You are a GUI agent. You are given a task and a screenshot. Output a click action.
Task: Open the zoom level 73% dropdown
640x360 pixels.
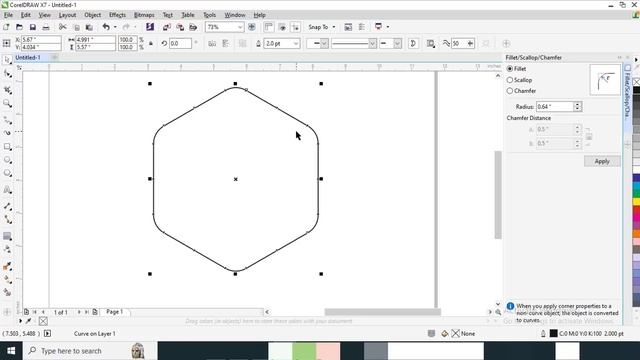(240, 27)
